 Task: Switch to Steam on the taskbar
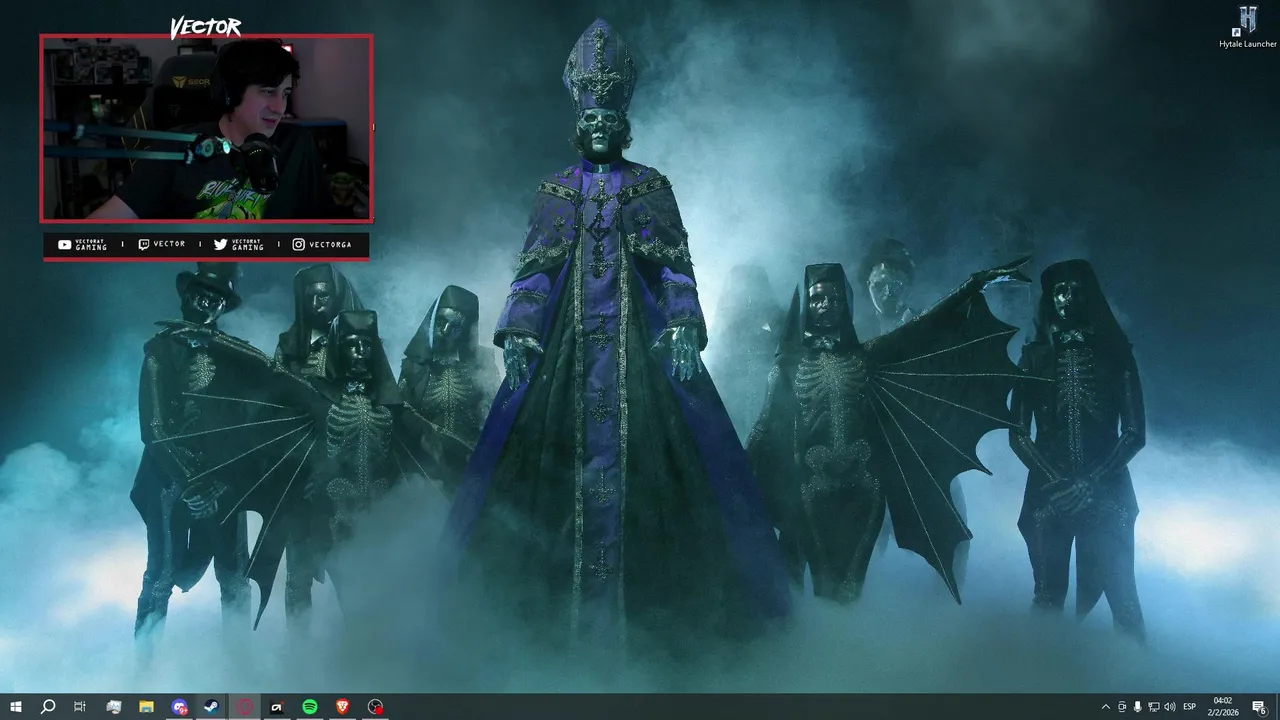point(212,707)
